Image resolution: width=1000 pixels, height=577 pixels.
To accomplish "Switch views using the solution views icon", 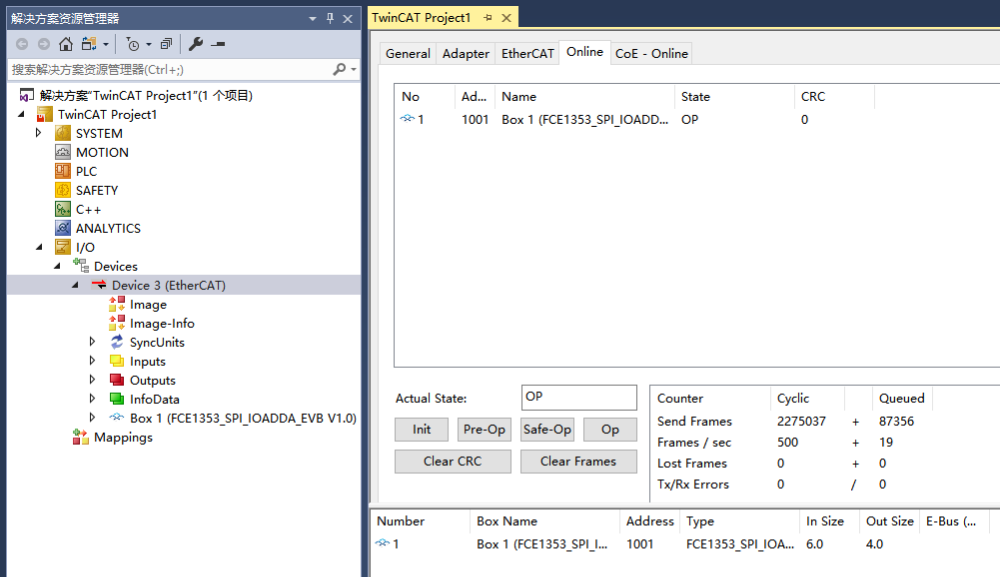I will (89, 44).
